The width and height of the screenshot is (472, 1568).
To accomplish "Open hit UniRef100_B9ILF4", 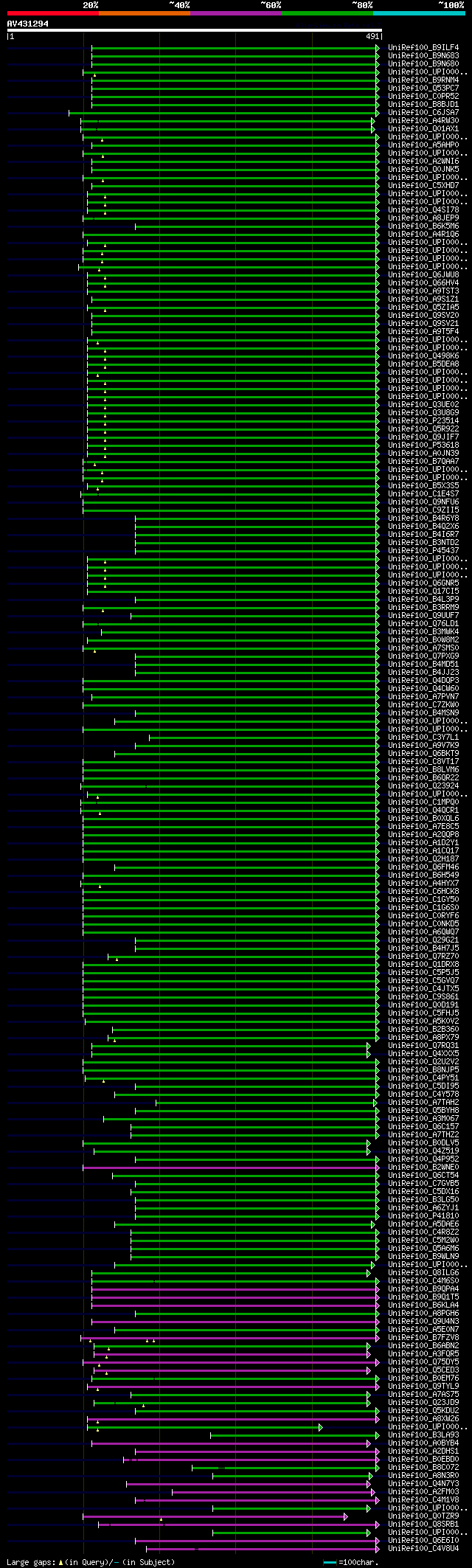I will [x=423, y=48].
